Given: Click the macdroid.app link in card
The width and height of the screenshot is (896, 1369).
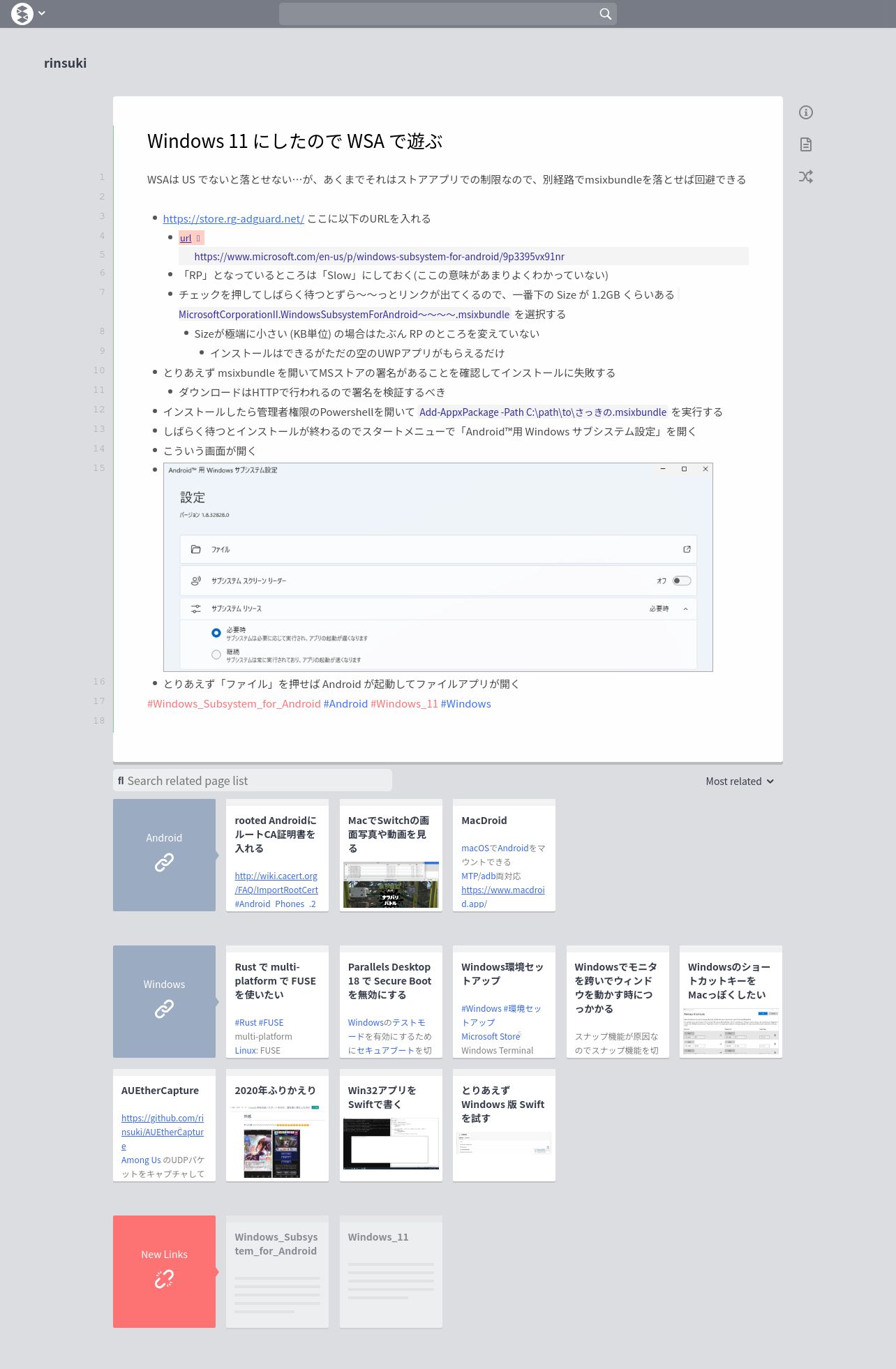Looking at the screenshot, I should (x=503, y=897).
